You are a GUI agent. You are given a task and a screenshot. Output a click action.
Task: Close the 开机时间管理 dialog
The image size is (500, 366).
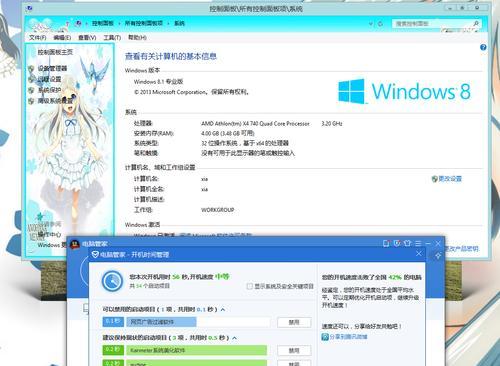pos(419,254)
